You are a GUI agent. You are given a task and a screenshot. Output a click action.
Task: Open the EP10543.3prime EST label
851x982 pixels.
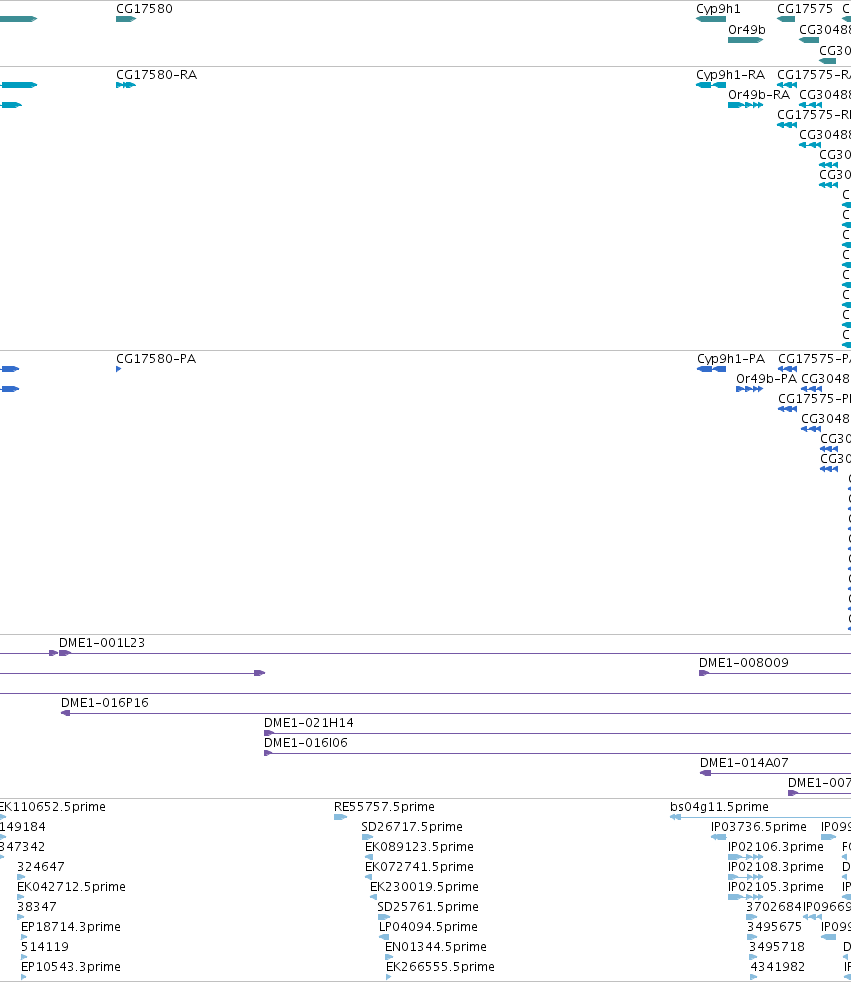click(71, 967)
